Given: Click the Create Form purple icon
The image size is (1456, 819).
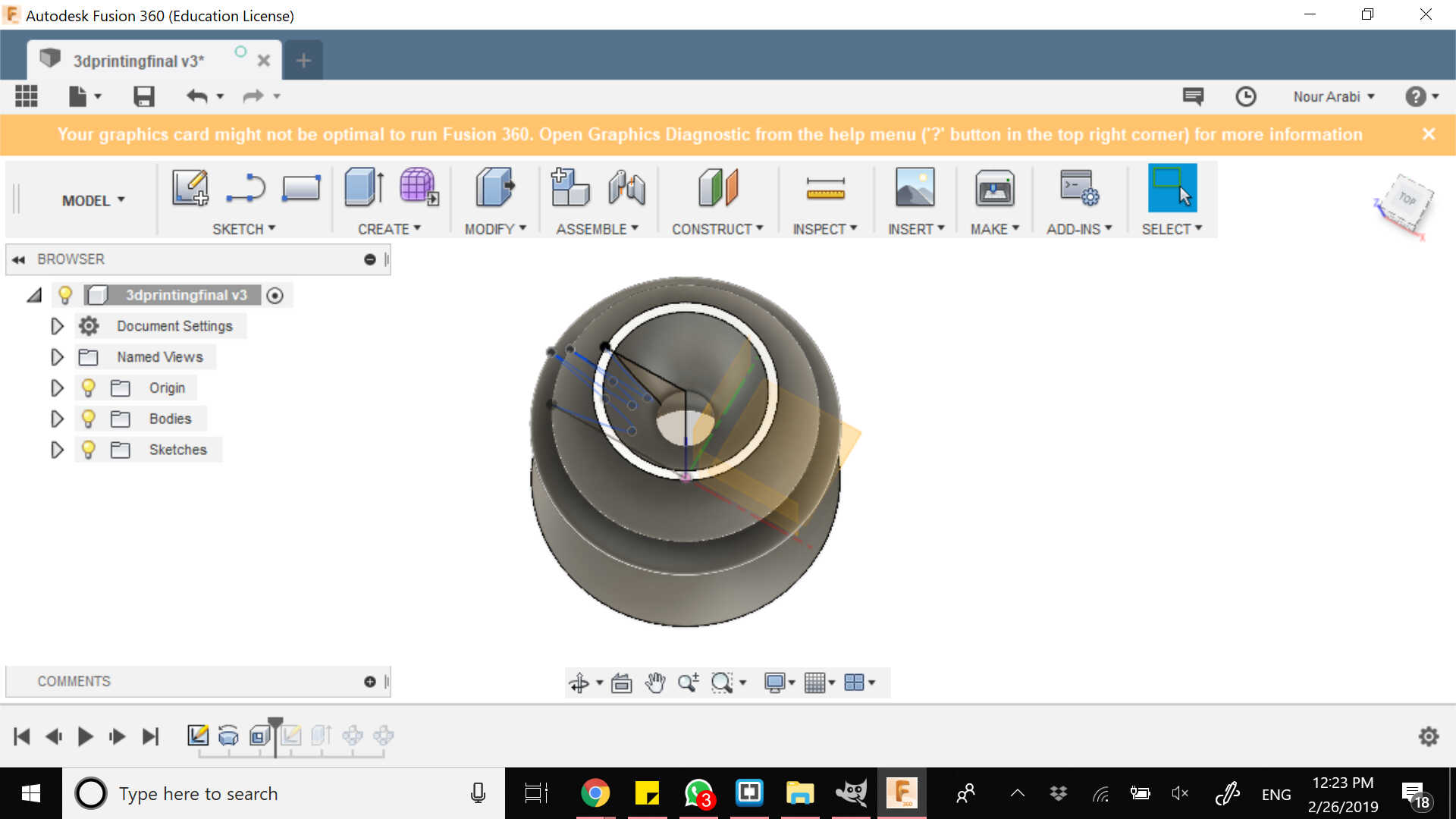Looking at the screenshot, I should (419, 187).
